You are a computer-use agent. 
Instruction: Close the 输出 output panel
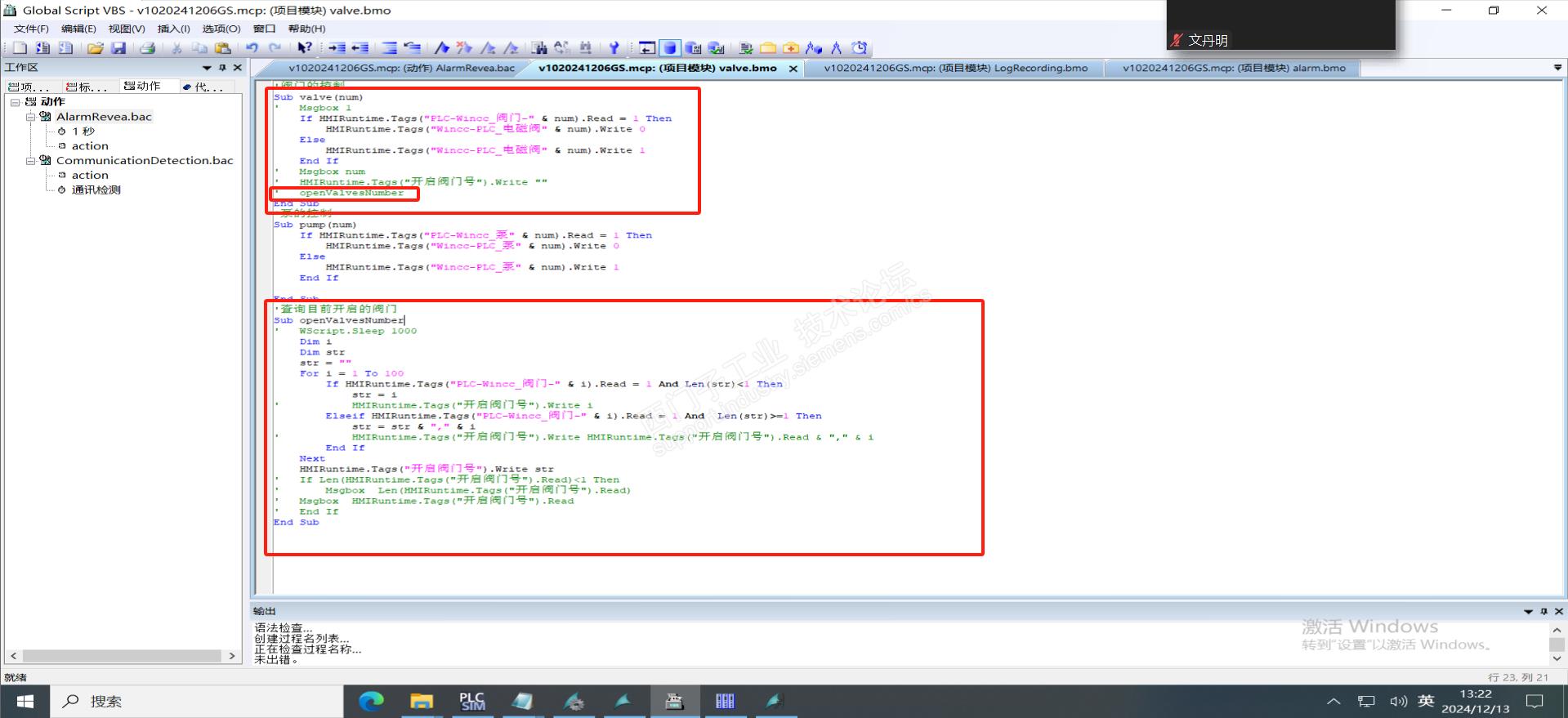click(1559, 611)
